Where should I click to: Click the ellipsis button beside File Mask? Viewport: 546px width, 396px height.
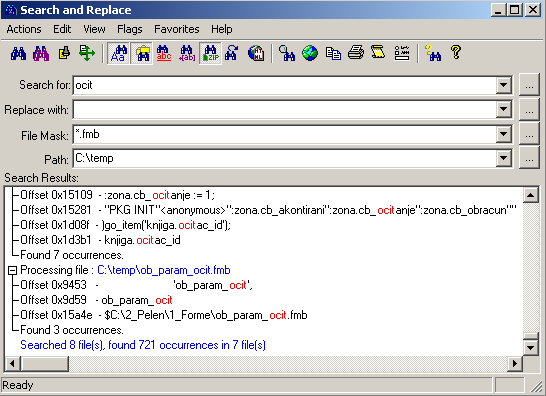pyautogui.click(x=529, y=134)
